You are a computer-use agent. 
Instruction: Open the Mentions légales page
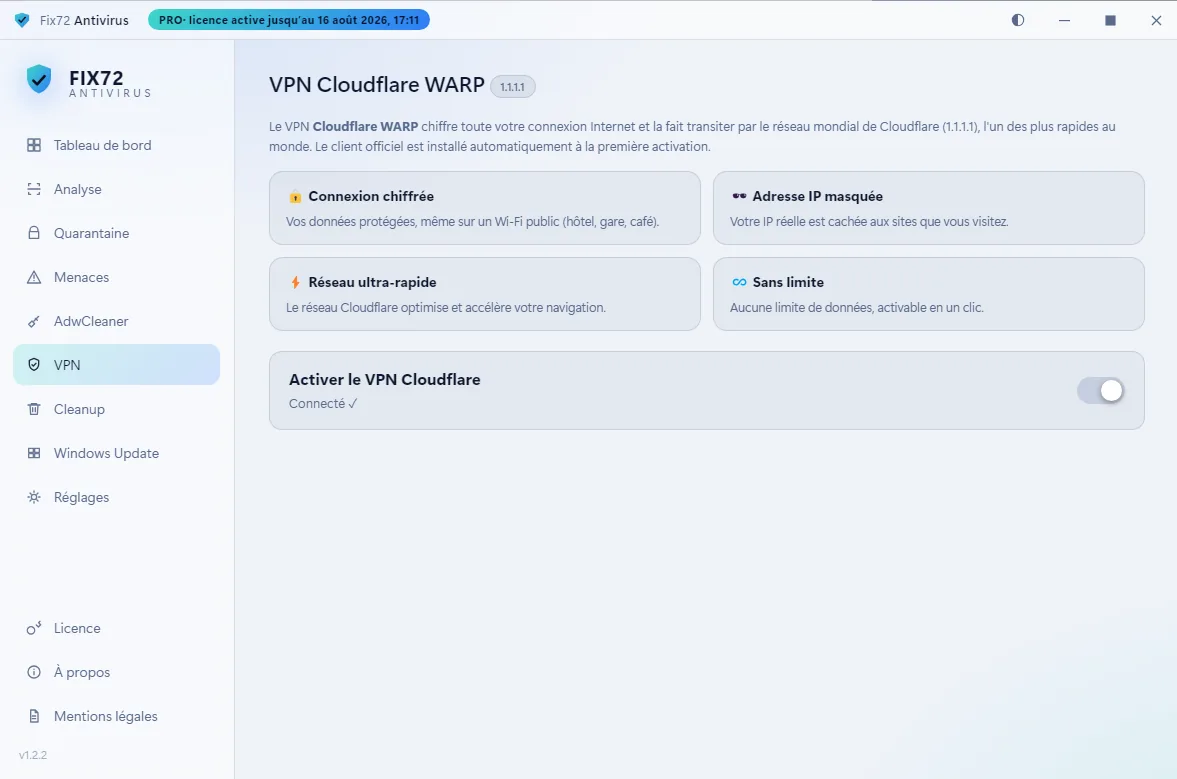tap(116, 716)
